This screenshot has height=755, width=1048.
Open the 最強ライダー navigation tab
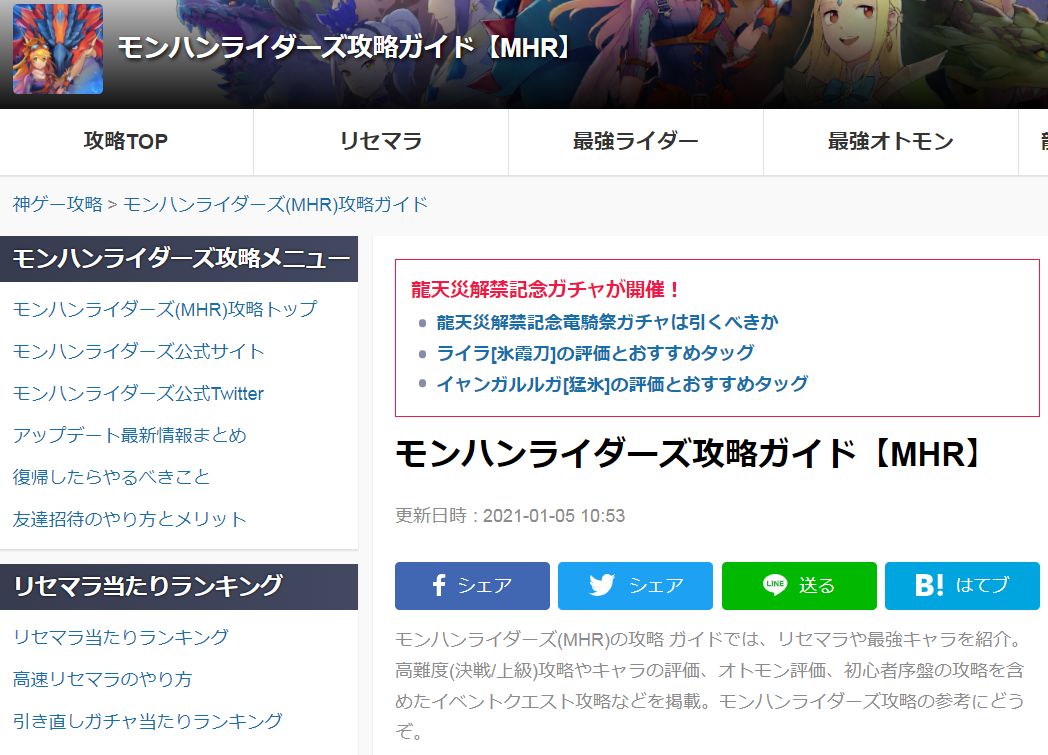click(634, 142)
